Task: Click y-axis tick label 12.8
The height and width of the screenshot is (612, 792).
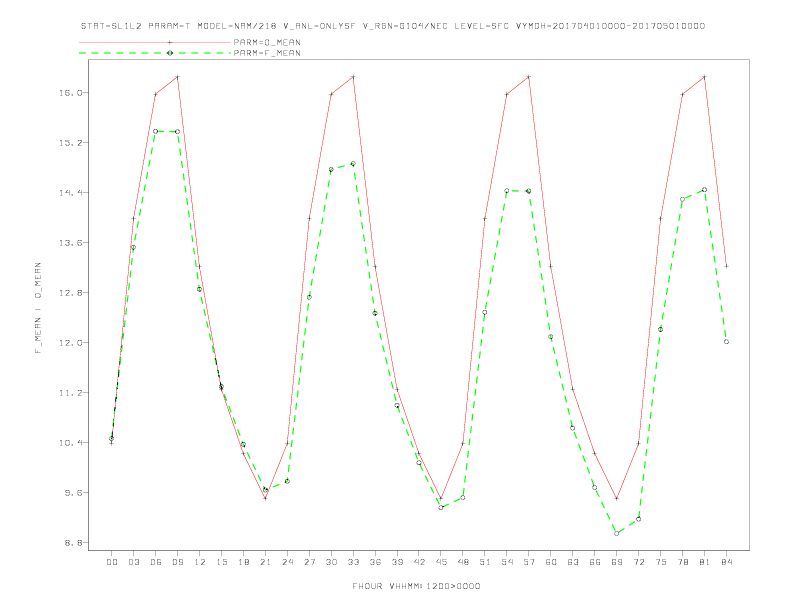Action: tap(70, 293)
